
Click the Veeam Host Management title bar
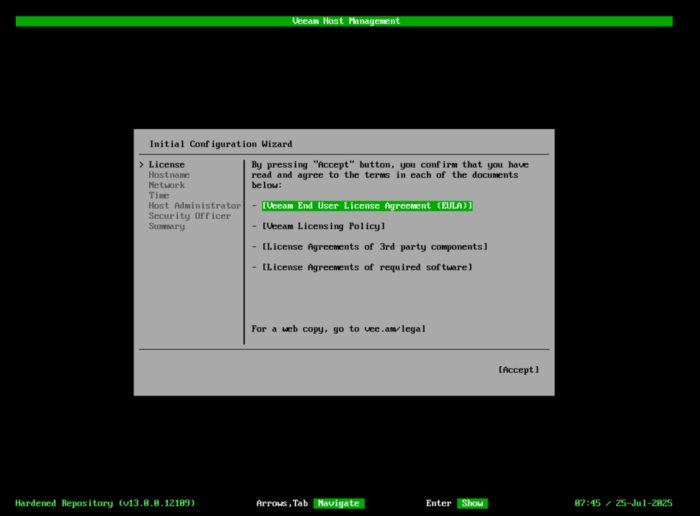tap(344, 21)
